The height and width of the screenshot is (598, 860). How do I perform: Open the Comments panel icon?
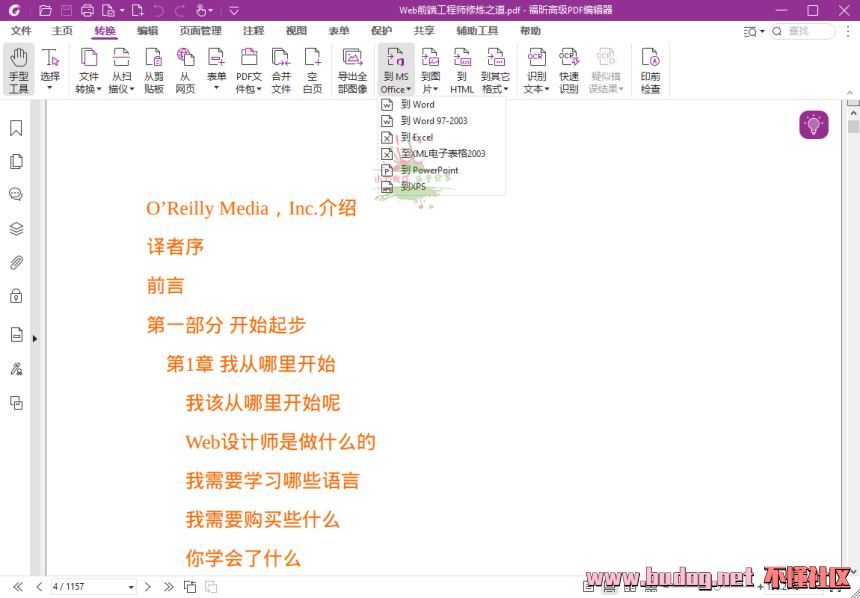coord(16,194)
